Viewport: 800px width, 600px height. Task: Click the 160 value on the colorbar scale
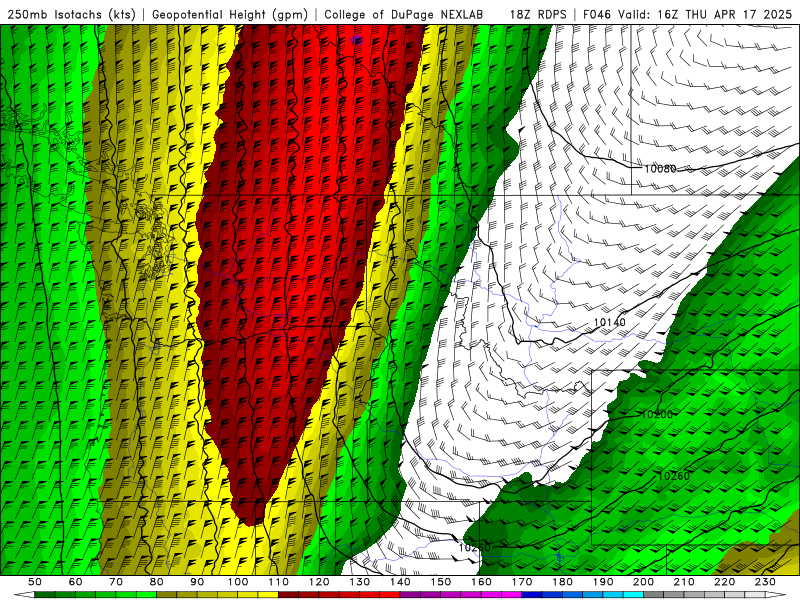[x=482, y=582]
